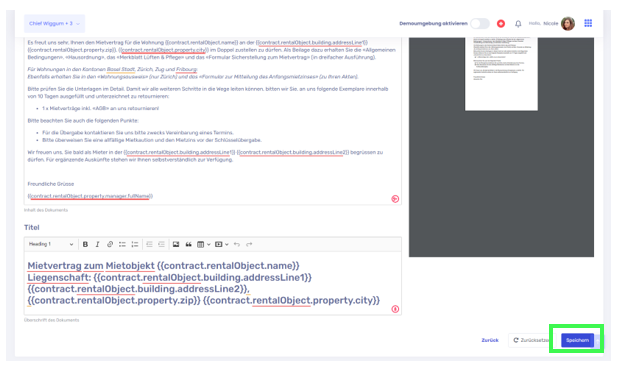Click the numbered list icon
This screenshot has width=619, height=368.
click(x=135, y=244)
